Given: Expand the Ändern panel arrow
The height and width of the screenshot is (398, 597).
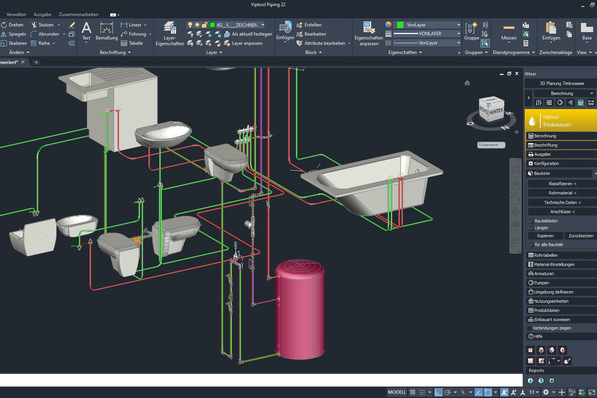Looking at the screenshot, I should pos(28,53).
